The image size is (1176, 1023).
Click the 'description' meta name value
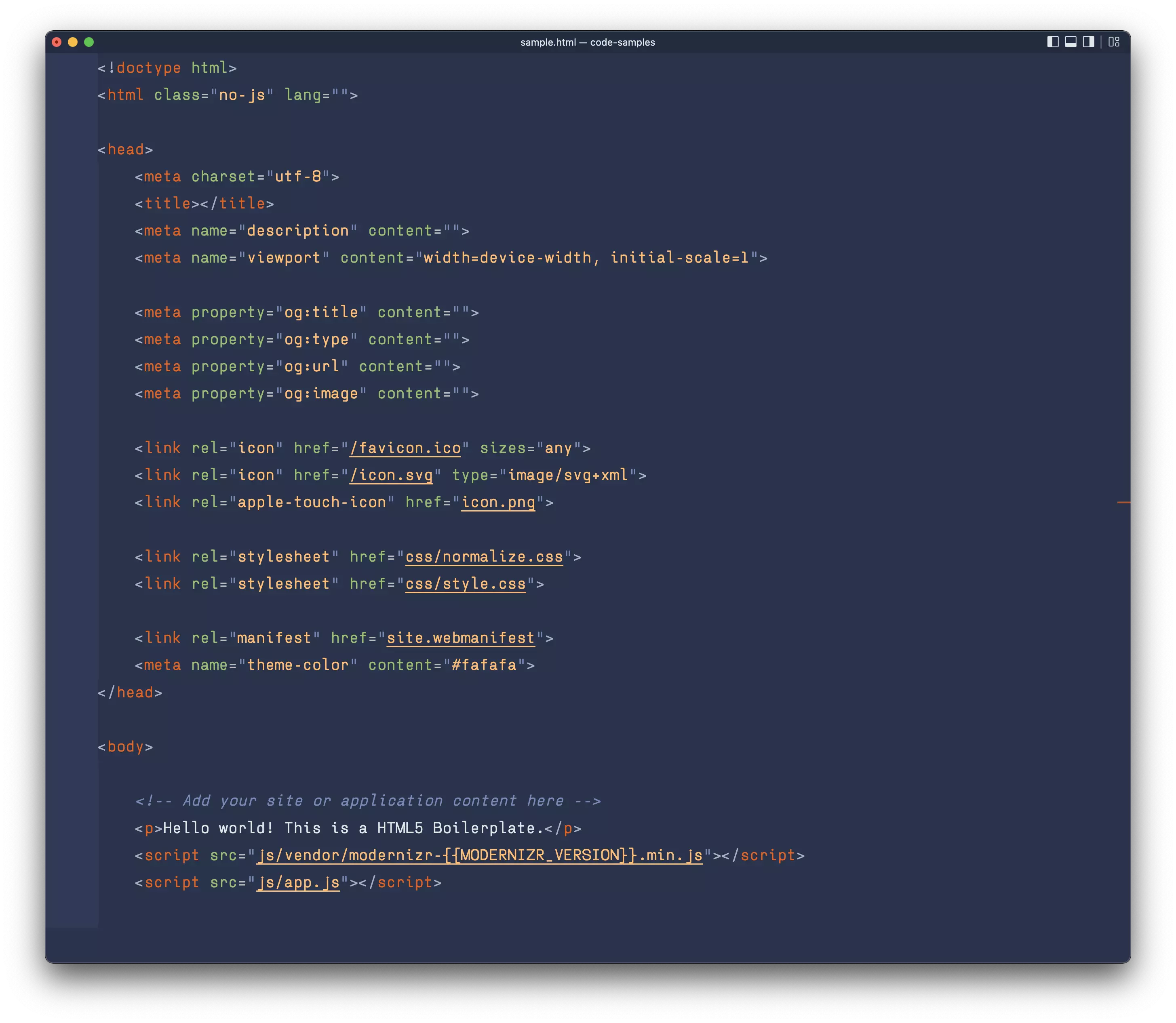click(298, 231)
